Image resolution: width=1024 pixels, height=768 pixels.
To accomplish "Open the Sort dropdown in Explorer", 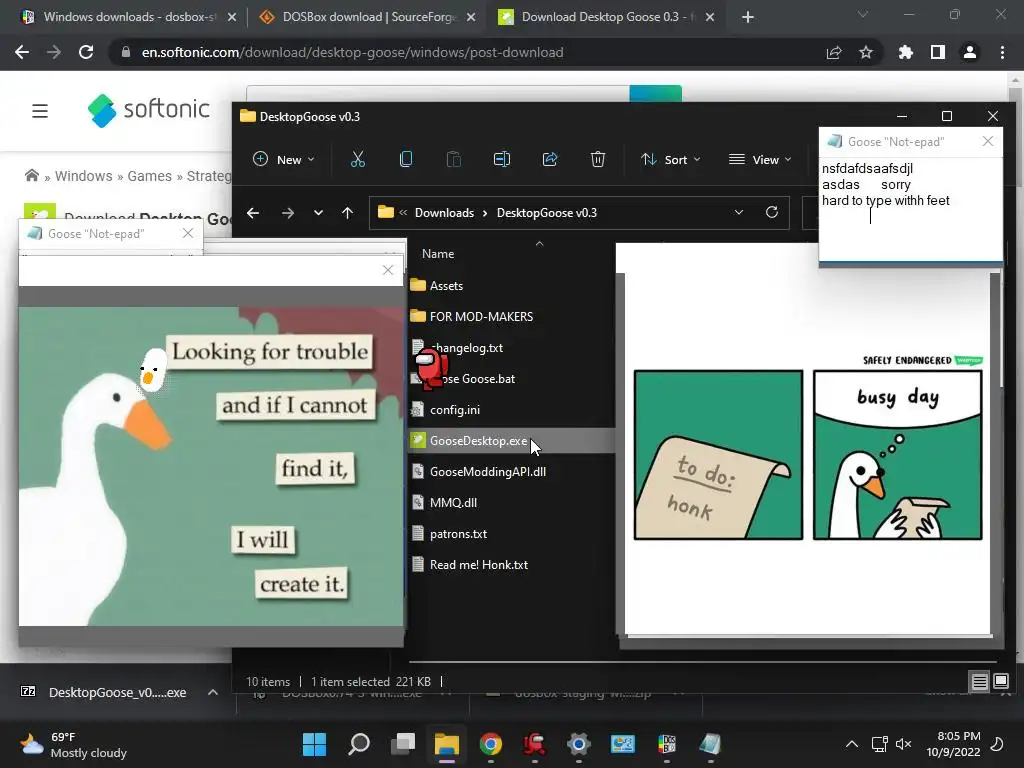I will tap(671, 159).
